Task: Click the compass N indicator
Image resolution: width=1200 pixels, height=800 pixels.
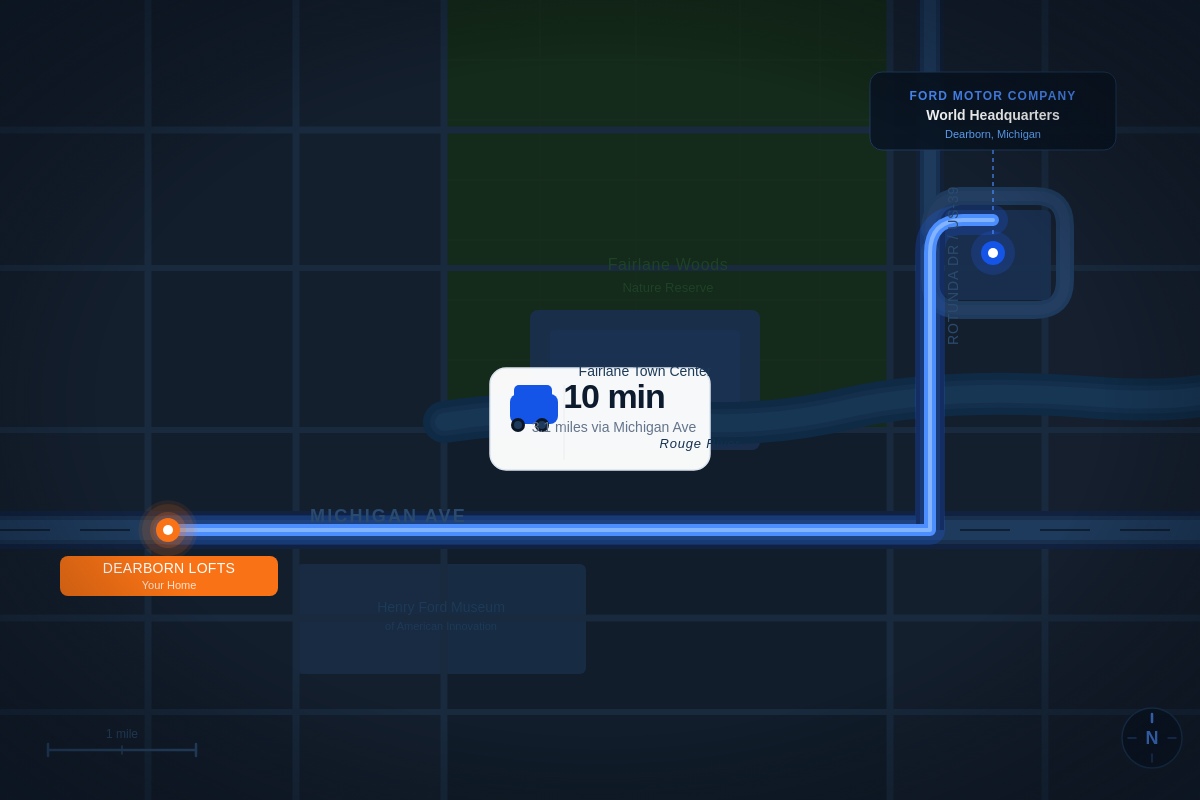Action: point(1152,738)
